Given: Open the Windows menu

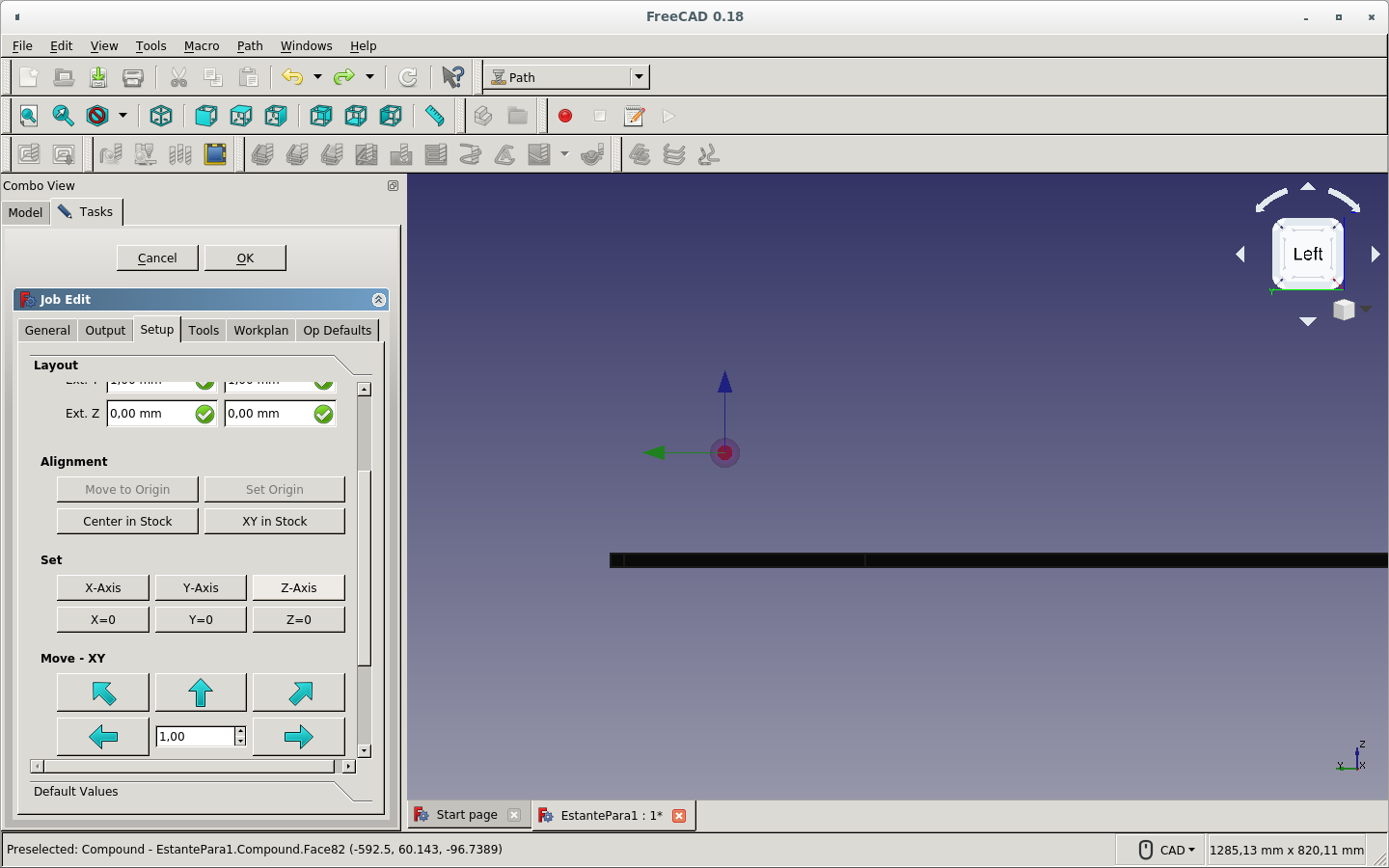Looking at the screenshot, I should tap(306, 46).
